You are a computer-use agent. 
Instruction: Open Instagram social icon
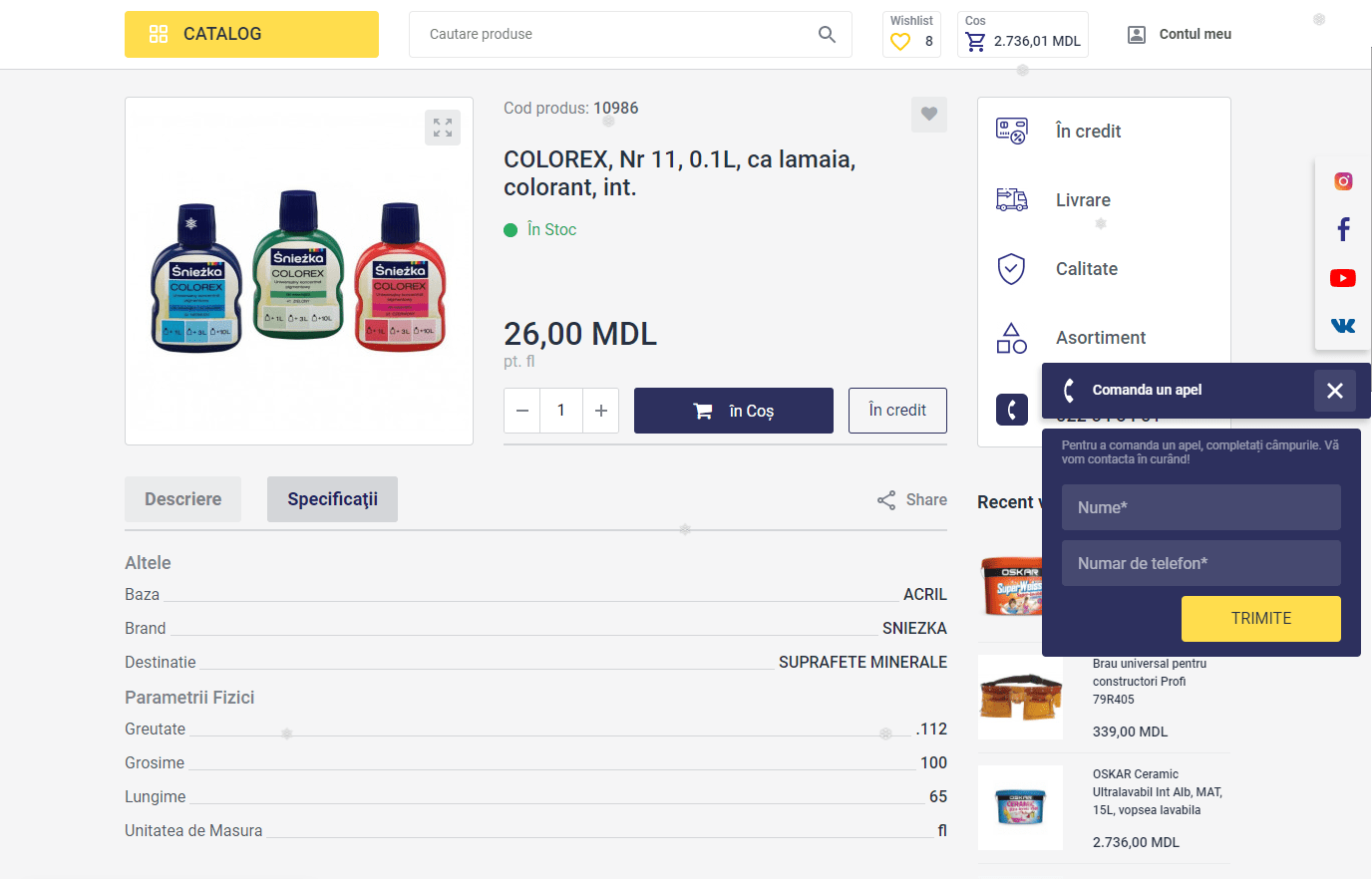click(x=1343, y=181)
